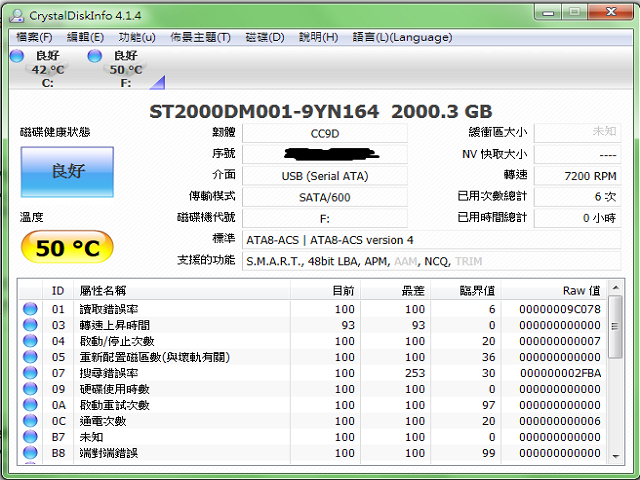The width and height of the screenshot is (640, 480).
Task: Open the 佈景主題(T) menu
Action: pyautogui.click(x=200, y=38)
